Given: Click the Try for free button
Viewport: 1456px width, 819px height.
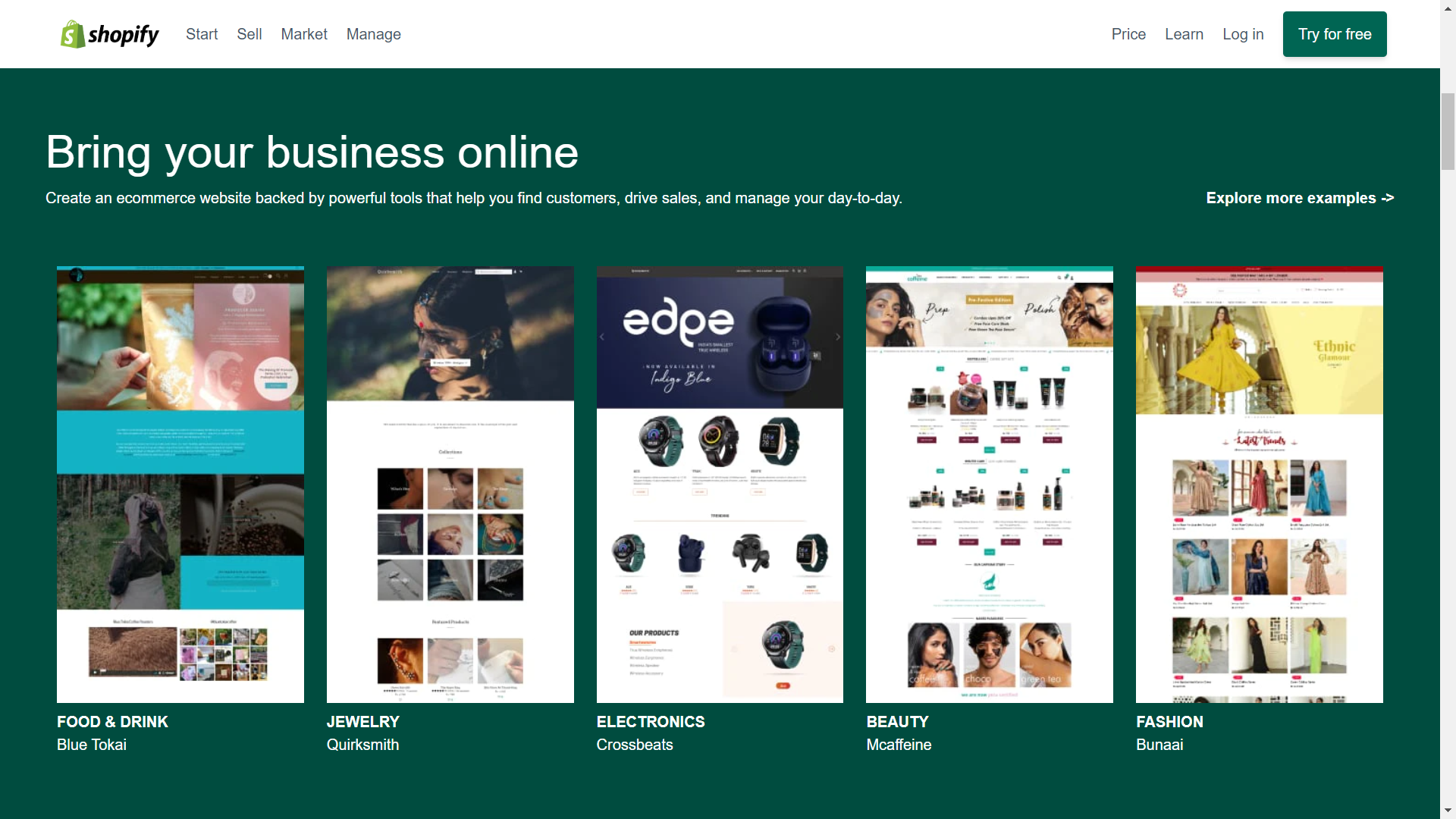Looking at the screenshot, I should click(x=1335, y=34).
